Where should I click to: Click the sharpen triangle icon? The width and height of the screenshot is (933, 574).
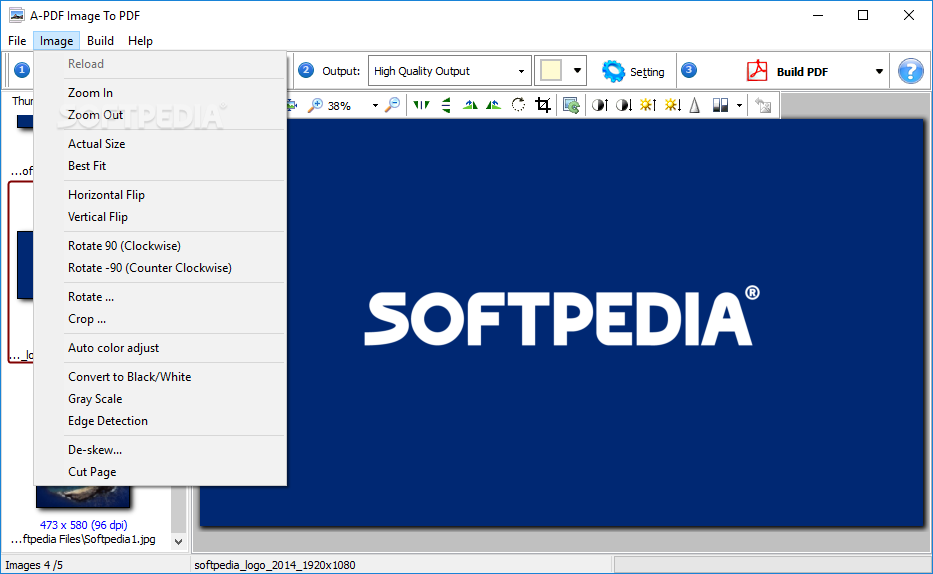(x=694, y=105)
